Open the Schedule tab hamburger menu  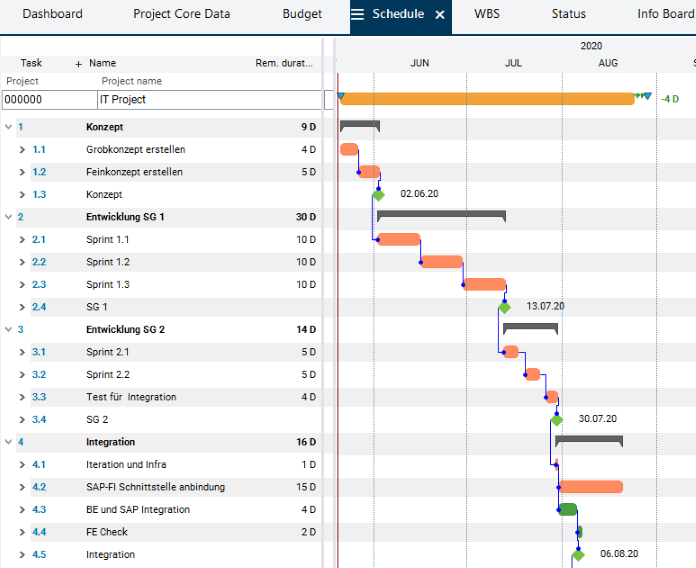point(357,15)
